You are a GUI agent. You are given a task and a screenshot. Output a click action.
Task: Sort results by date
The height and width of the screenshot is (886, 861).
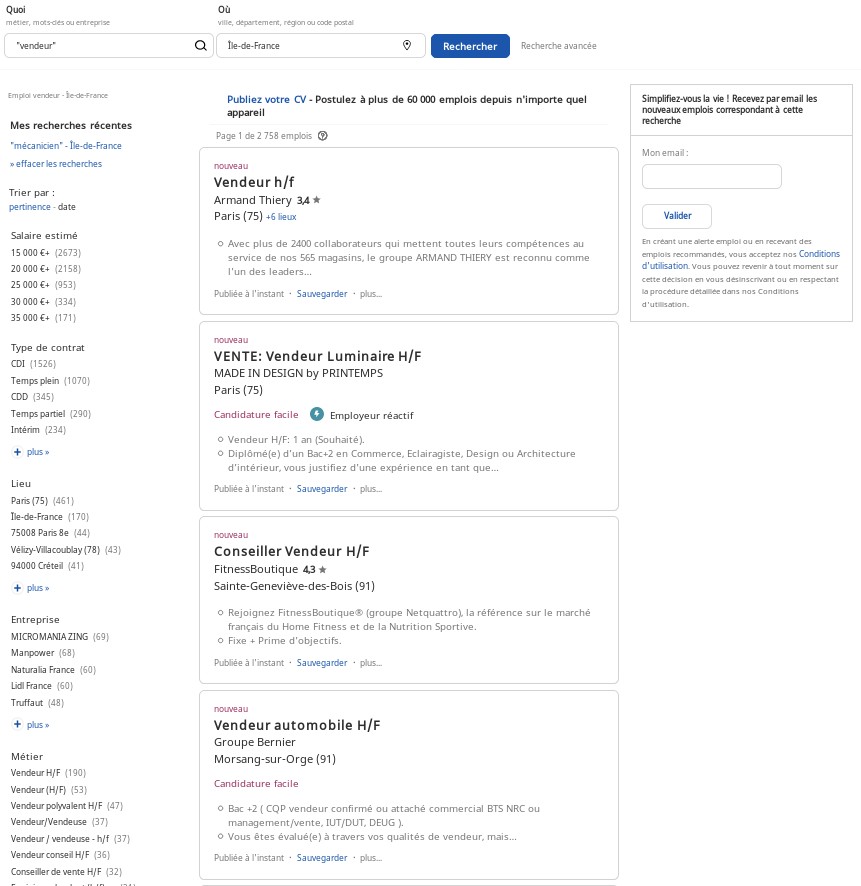[x=66, y=207]
